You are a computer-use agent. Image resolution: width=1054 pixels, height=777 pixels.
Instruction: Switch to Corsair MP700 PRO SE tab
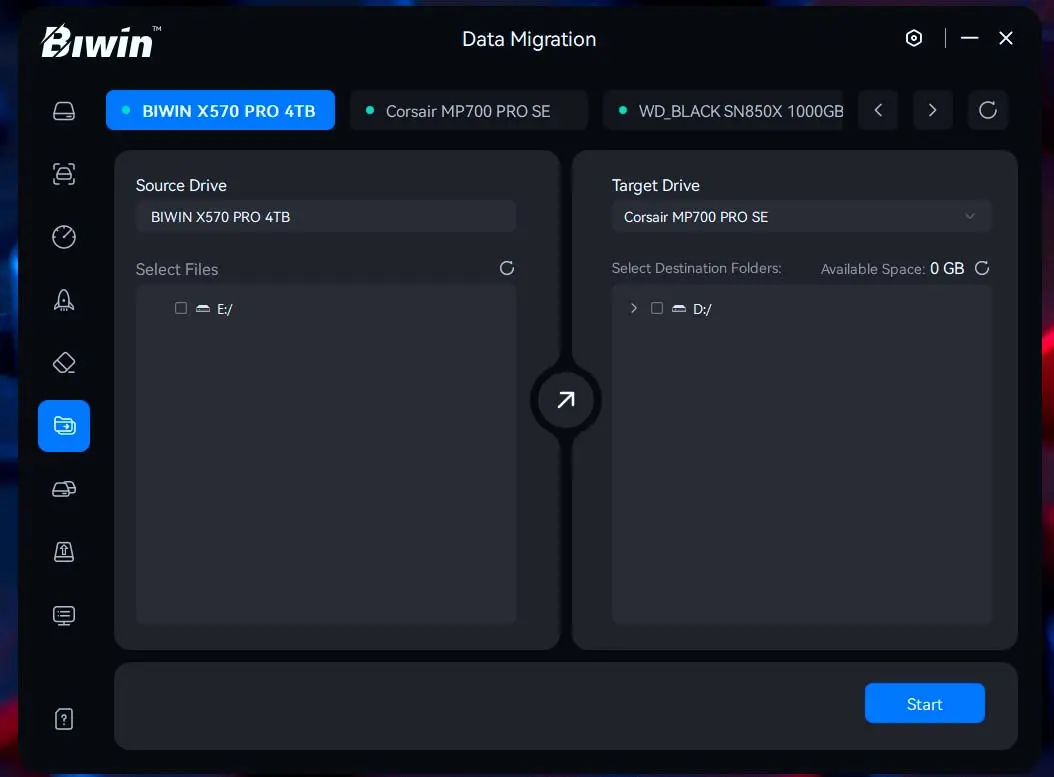pyautogui.click(x=468, y=111)
